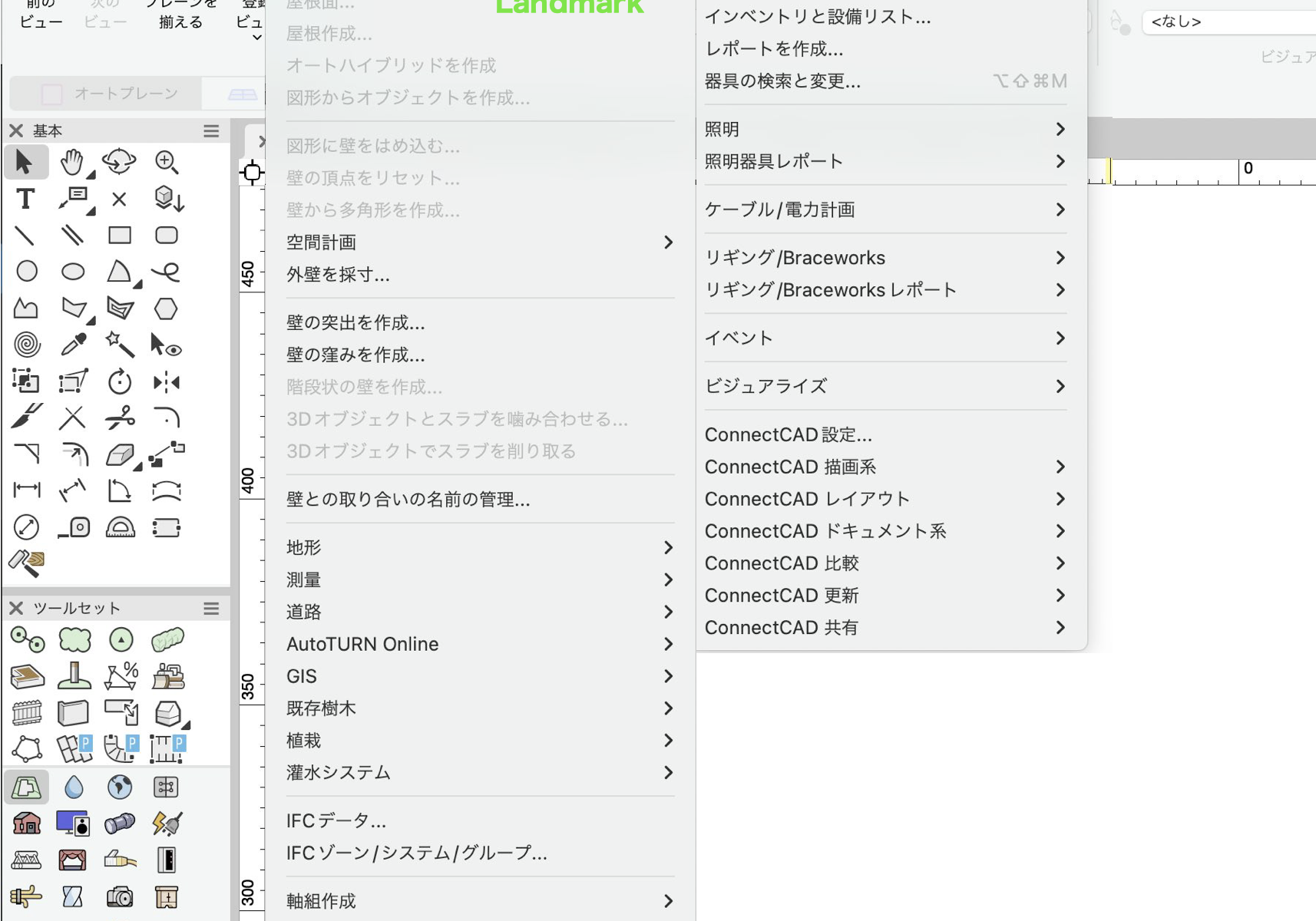Choose 外壁を採寸... menu item
This screenshot has width=1316, height=921.
(480, 275)
